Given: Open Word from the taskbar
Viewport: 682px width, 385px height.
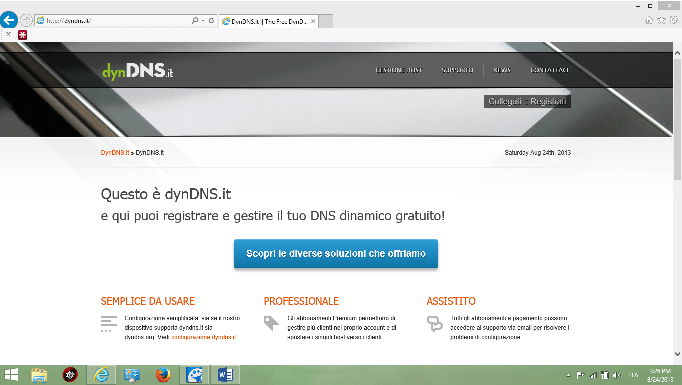Looking at the screenshot, I should 225,375.
